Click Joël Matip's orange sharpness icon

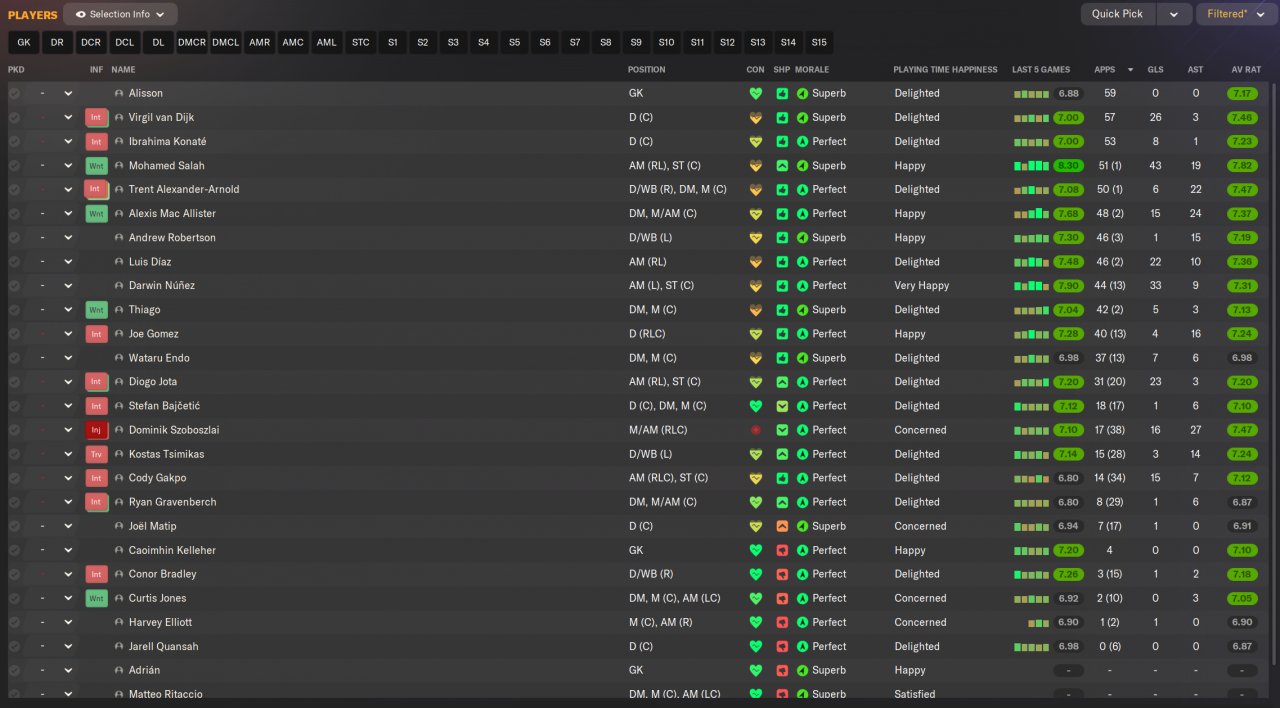782,526
